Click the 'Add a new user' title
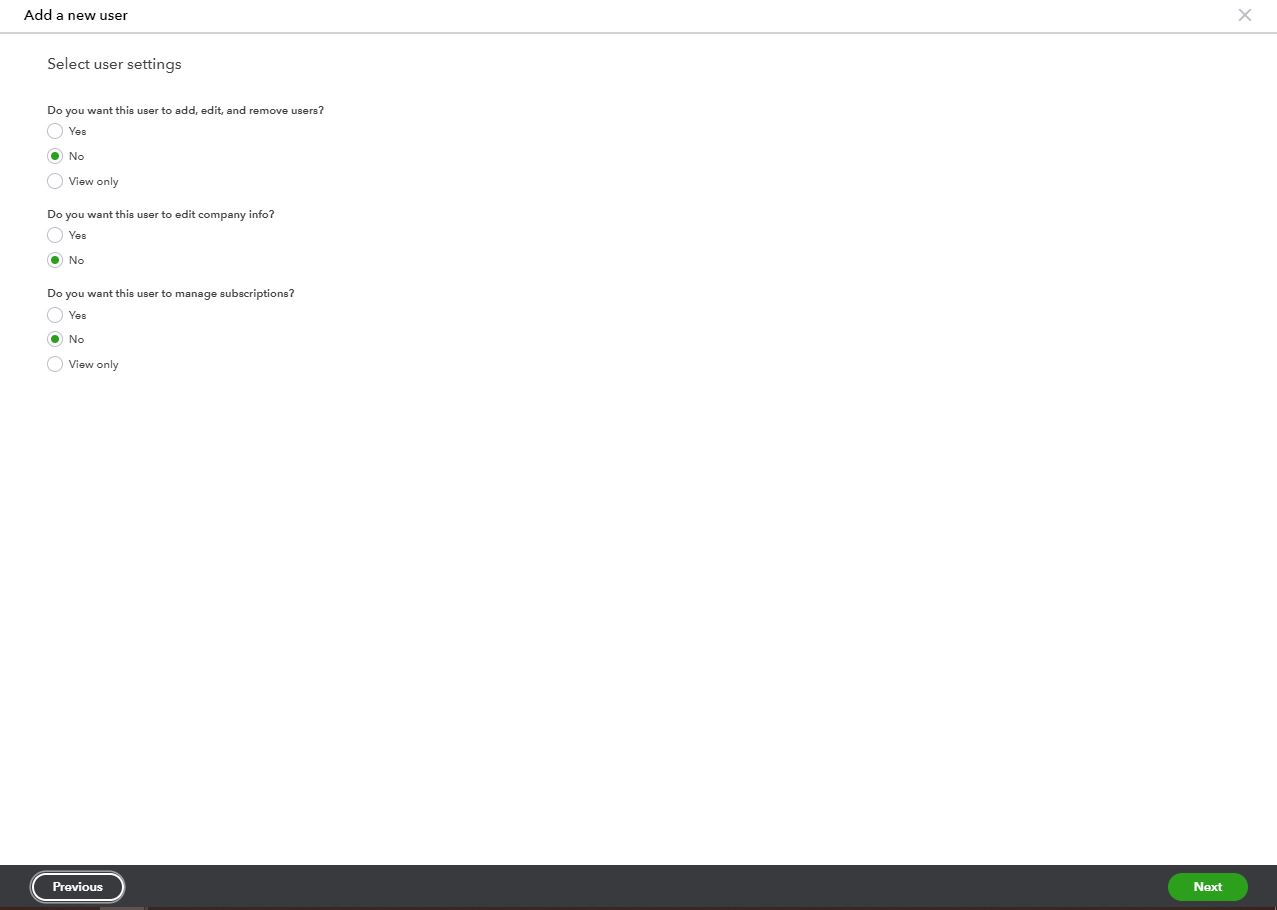1277x910 pixels. 76,15
